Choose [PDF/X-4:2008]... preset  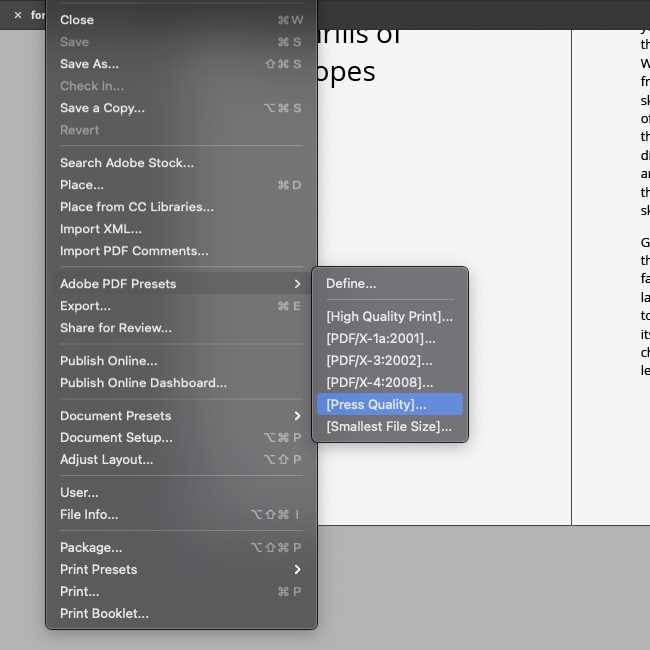pyautogui.click(x=390, y=383)
